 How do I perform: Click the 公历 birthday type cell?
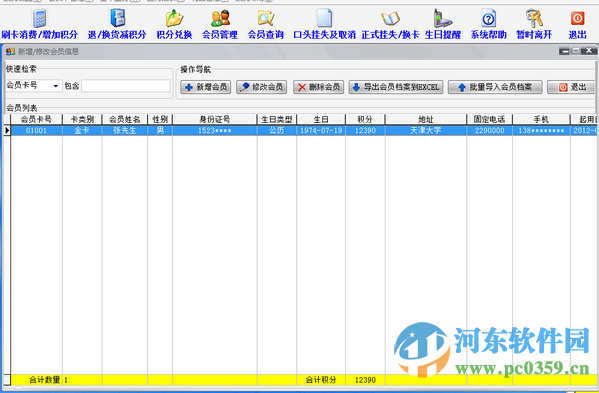(x=277, y=131)
